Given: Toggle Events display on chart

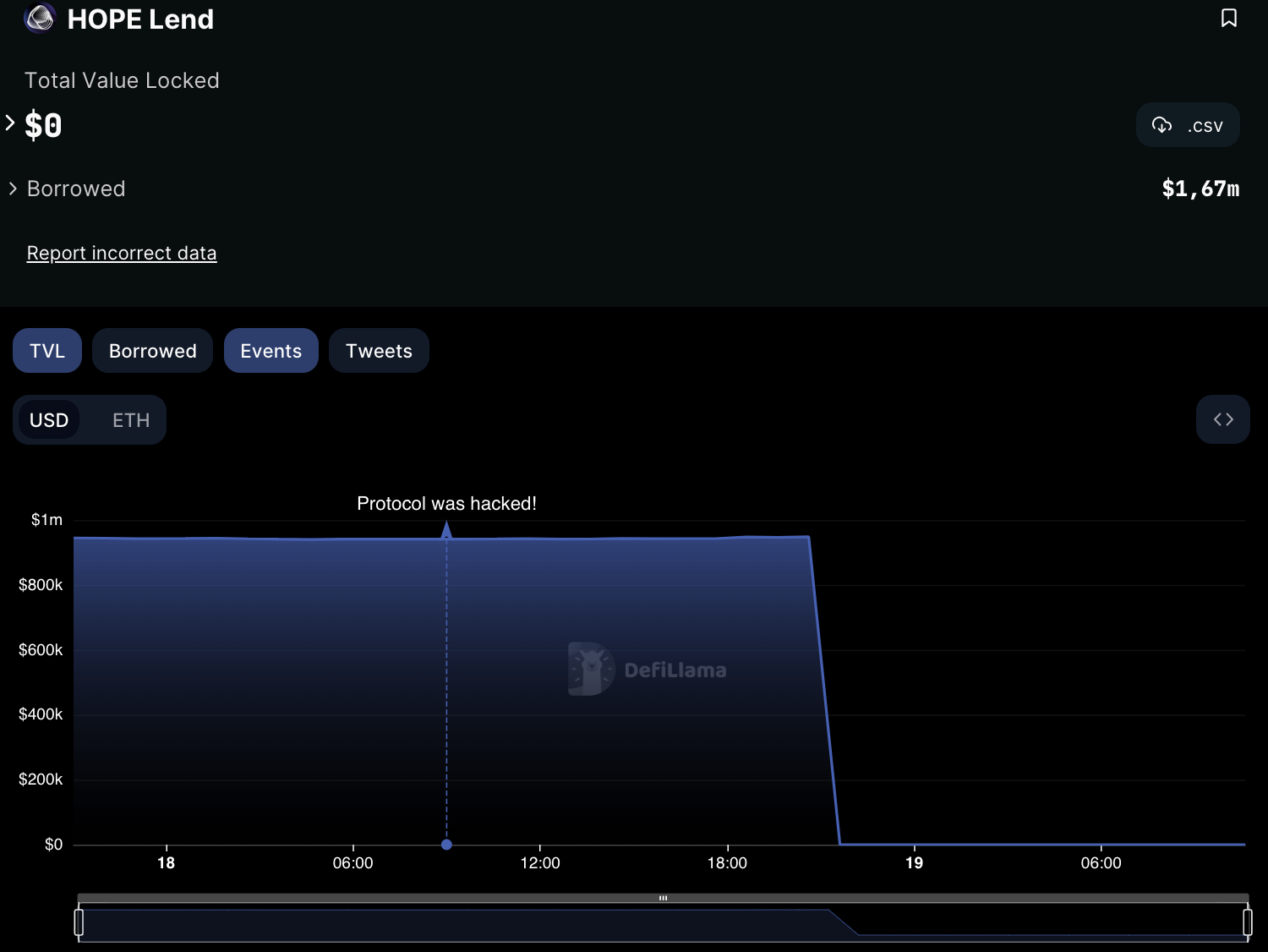Looking at the screenshot, I should (x=271, y=351).
